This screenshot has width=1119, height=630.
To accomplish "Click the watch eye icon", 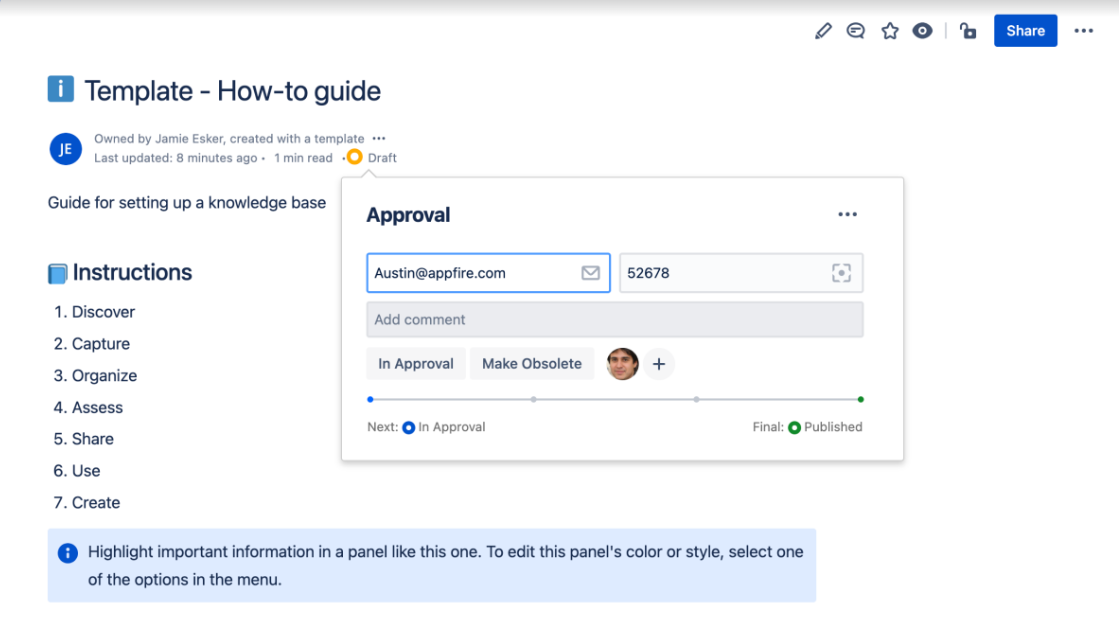I will coord(921,30).
